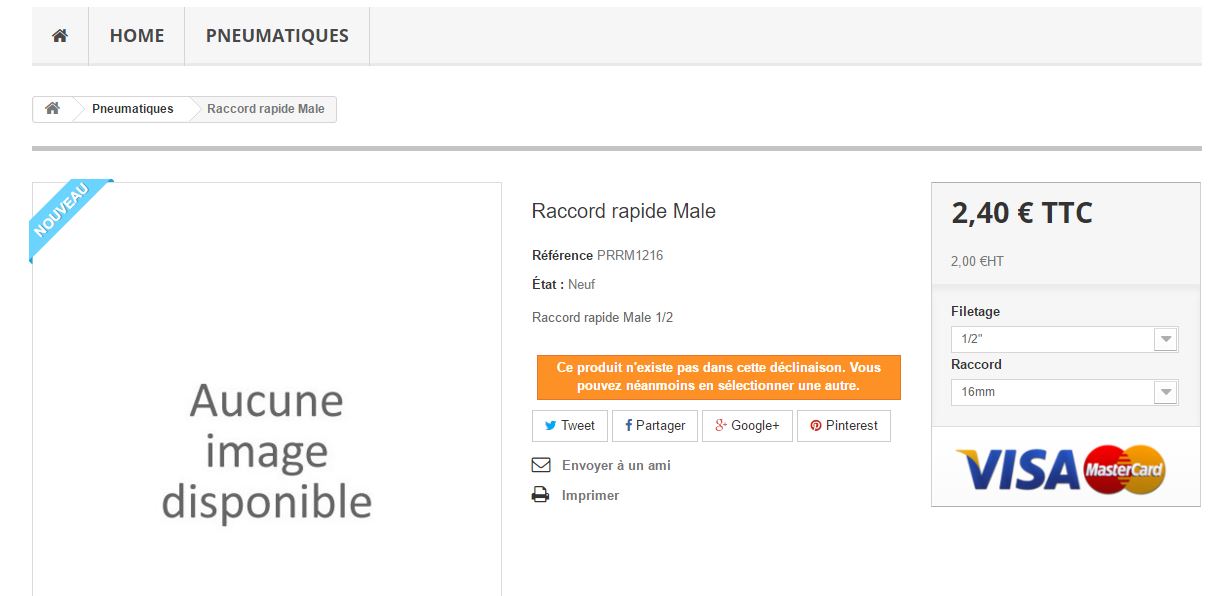1220x596 pixels.
Task: Click the envelope icon beside Envoyer à un ami
Action: 541,465
